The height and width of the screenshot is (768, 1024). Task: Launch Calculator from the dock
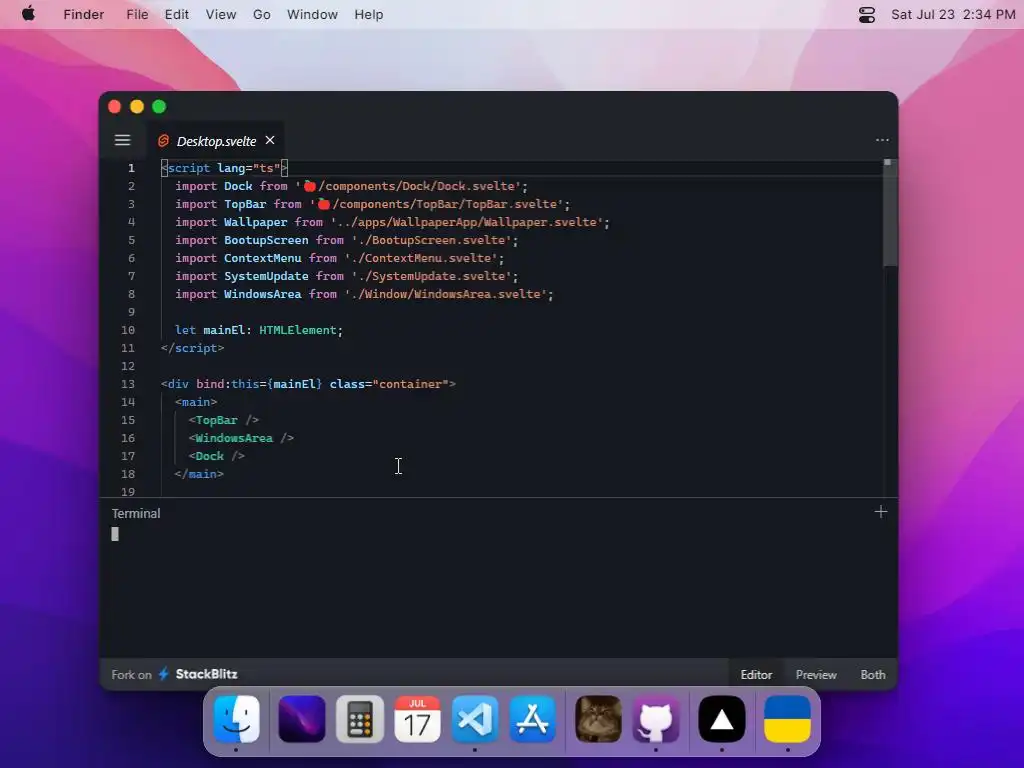coord(360,720)
